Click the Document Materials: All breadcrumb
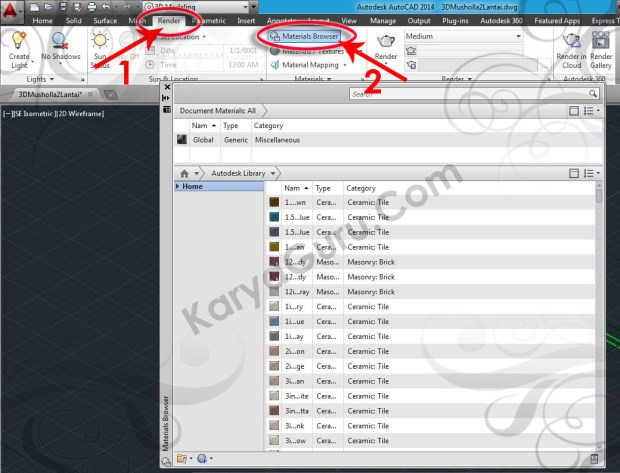Viewport: 620px width, 473px height. coord(218,111)
